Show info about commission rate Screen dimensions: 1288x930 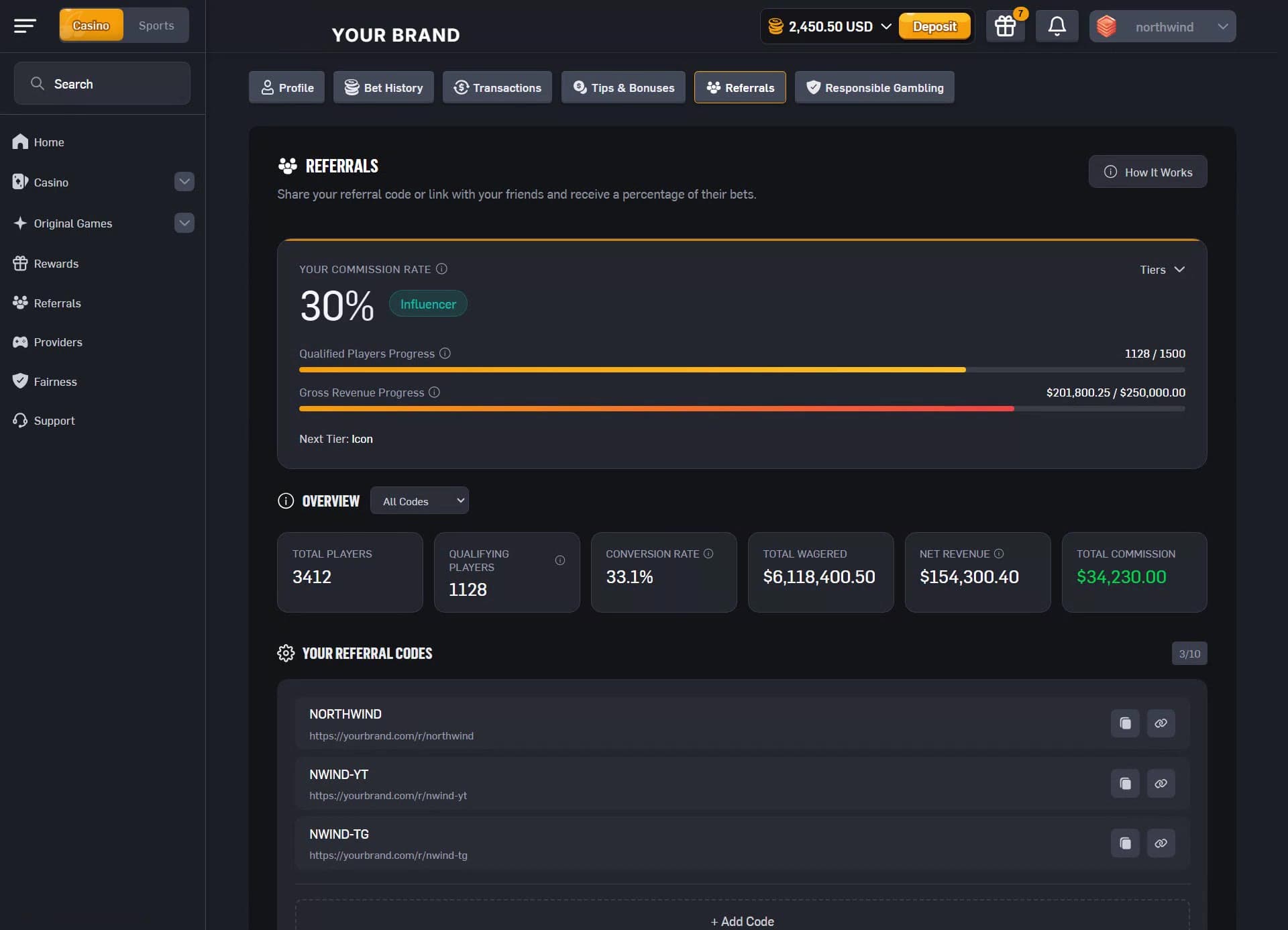click(441, 268)
